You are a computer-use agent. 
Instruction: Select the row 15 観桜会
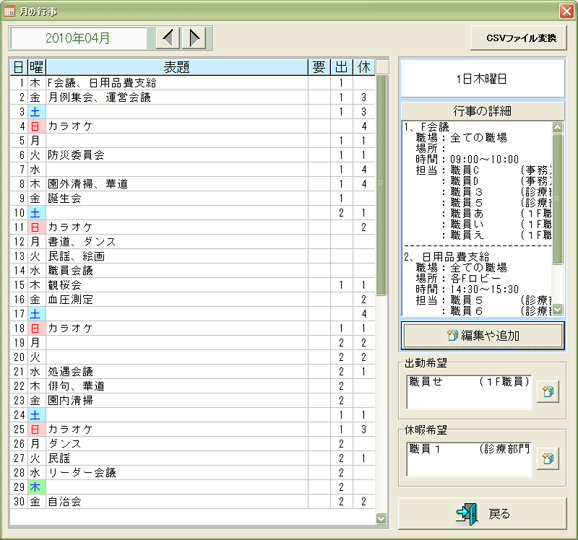(192, 285)
